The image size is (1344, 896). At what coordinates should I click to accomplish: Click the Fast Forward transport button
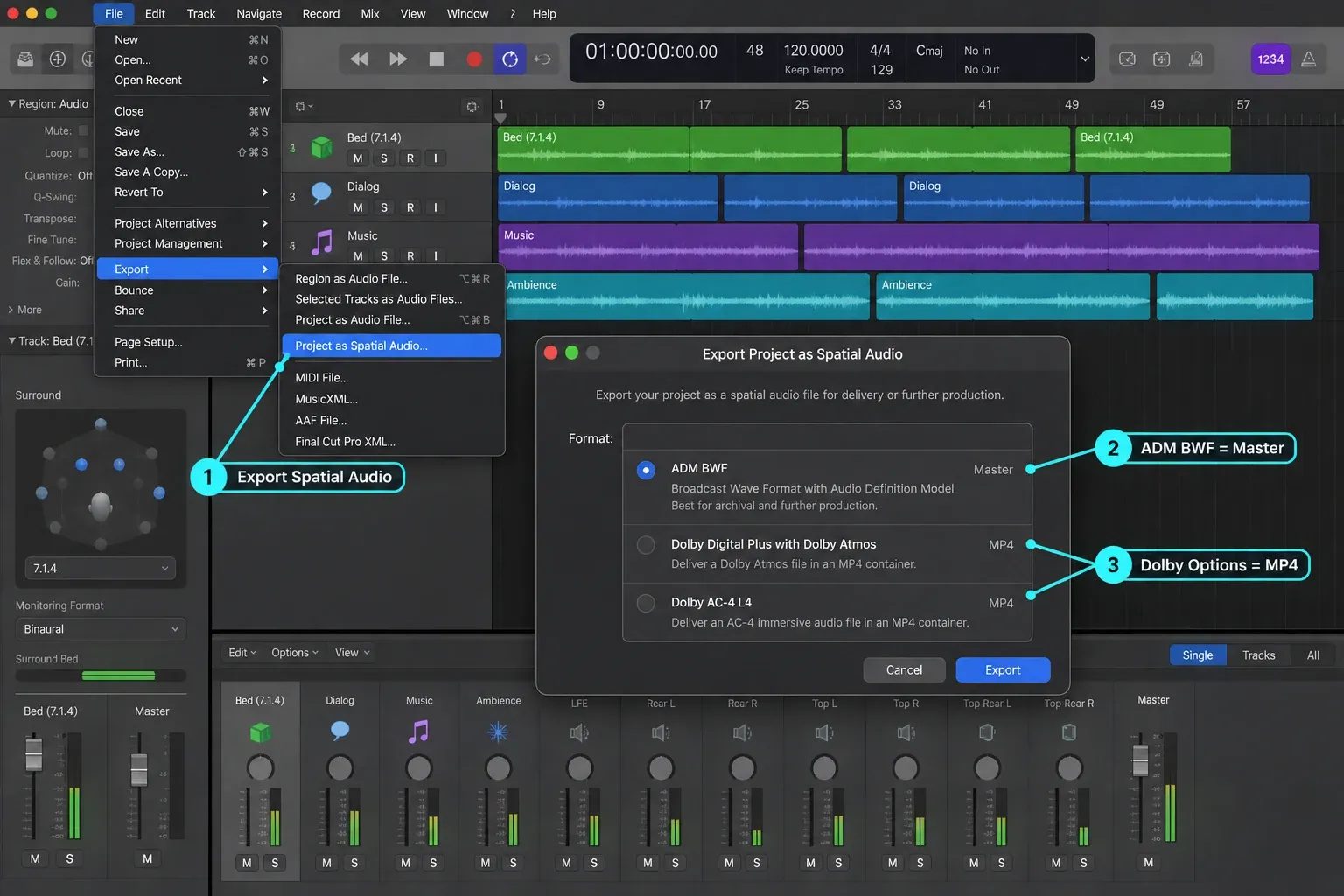coord(398,59)
